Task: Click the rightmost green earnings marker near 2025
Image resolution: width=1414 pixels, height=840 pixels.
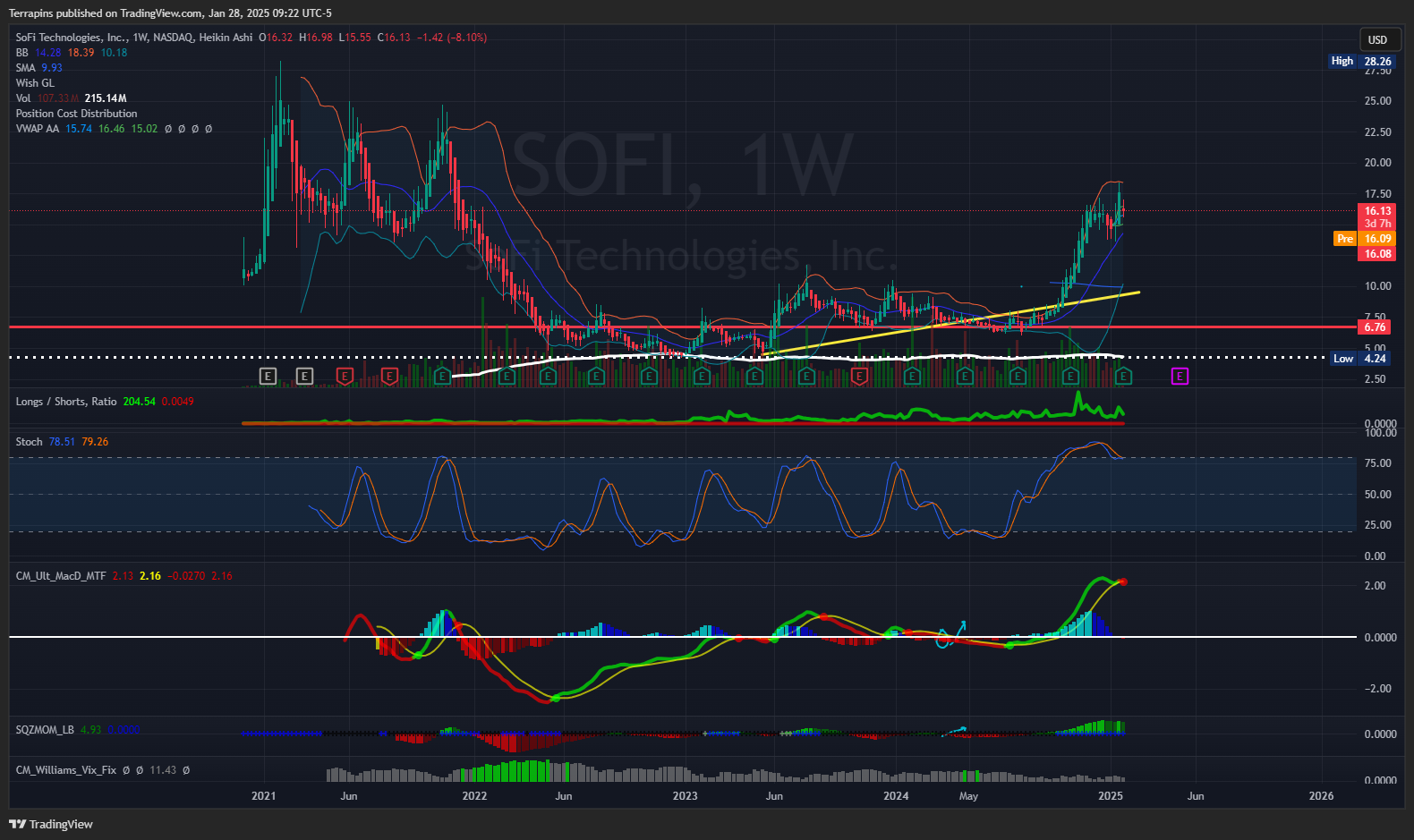Action: coord(1122,377)
